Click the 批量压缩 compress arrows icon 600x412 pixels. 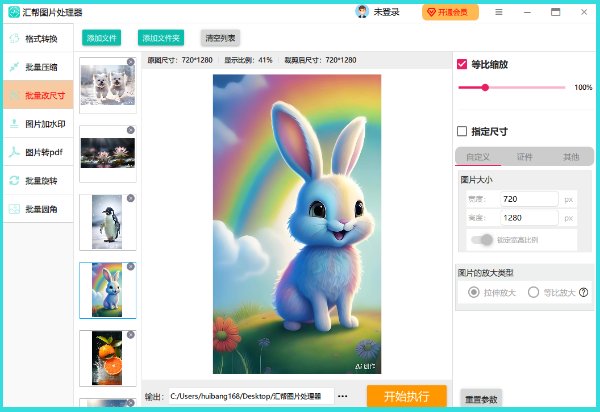pos(14,67)
